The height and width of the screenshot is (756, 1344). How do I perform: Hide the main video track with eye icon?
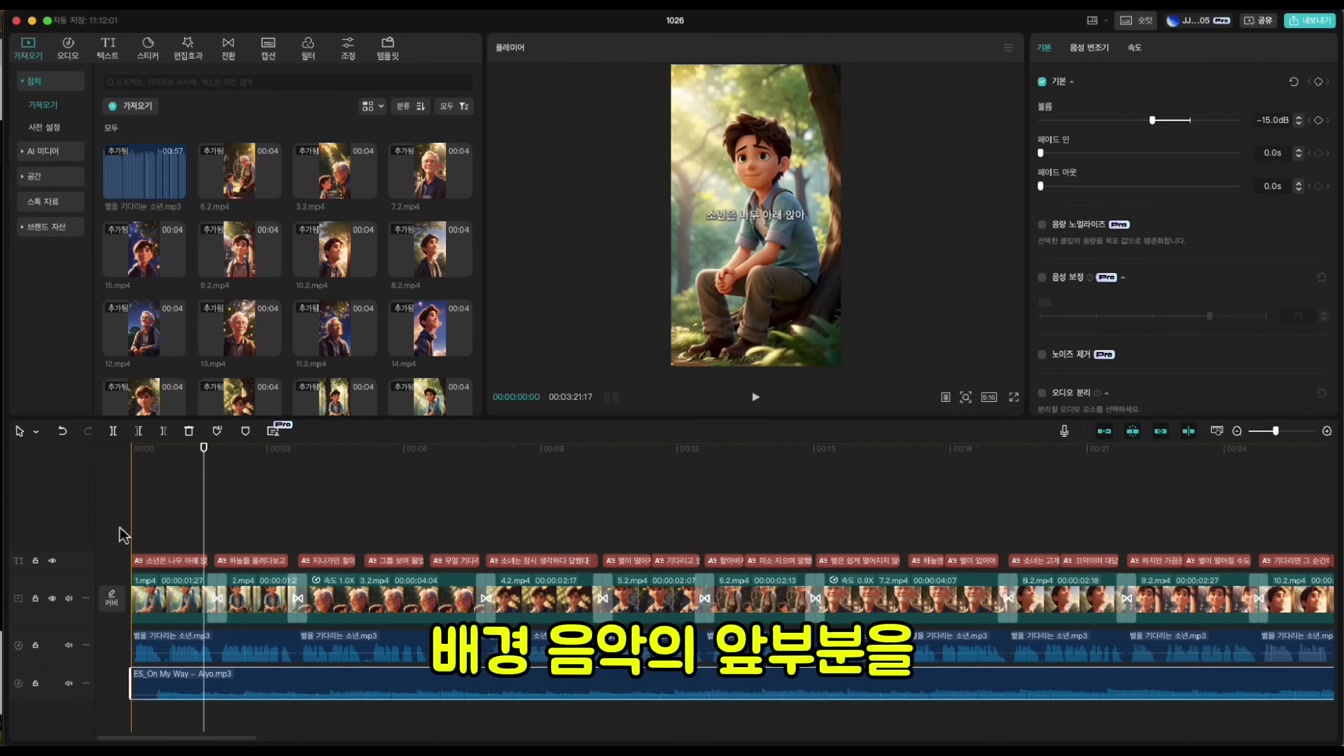[52, 599]
